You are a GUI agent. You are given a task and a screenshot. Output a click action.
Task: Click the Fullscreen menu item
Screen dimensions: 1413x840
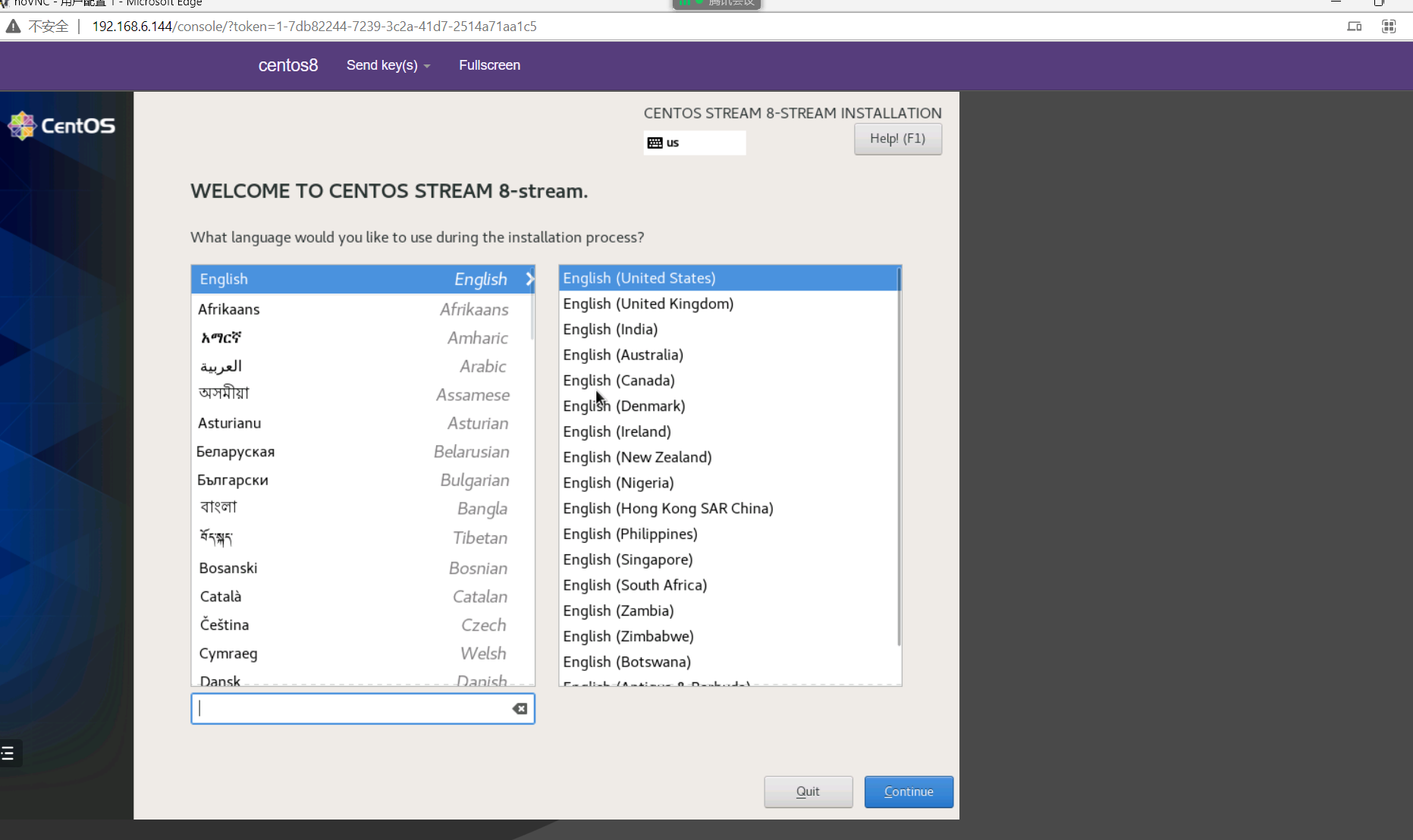(x=489, y=65)
